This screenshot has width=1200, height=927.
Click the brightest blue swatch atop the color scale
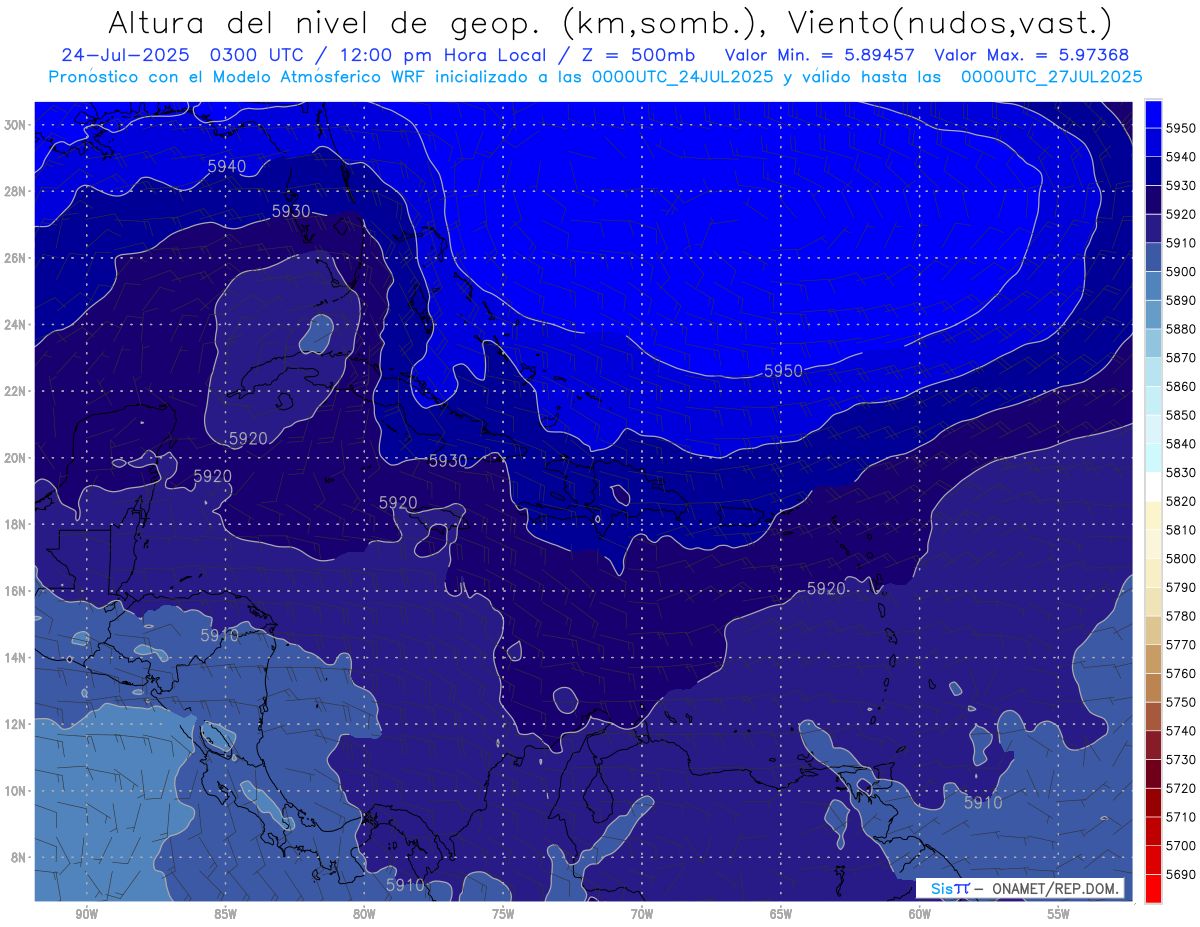click(1153, 113)
